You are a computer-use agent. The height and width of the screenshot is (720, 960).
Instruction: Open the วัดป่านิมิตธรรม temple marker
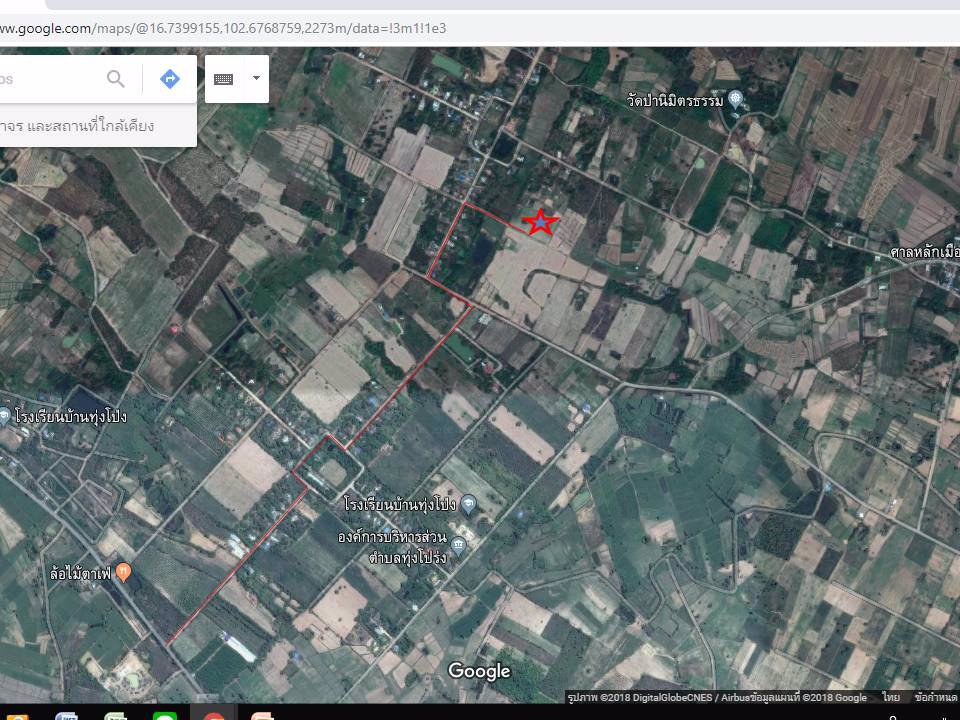click(x=736, y=99)
